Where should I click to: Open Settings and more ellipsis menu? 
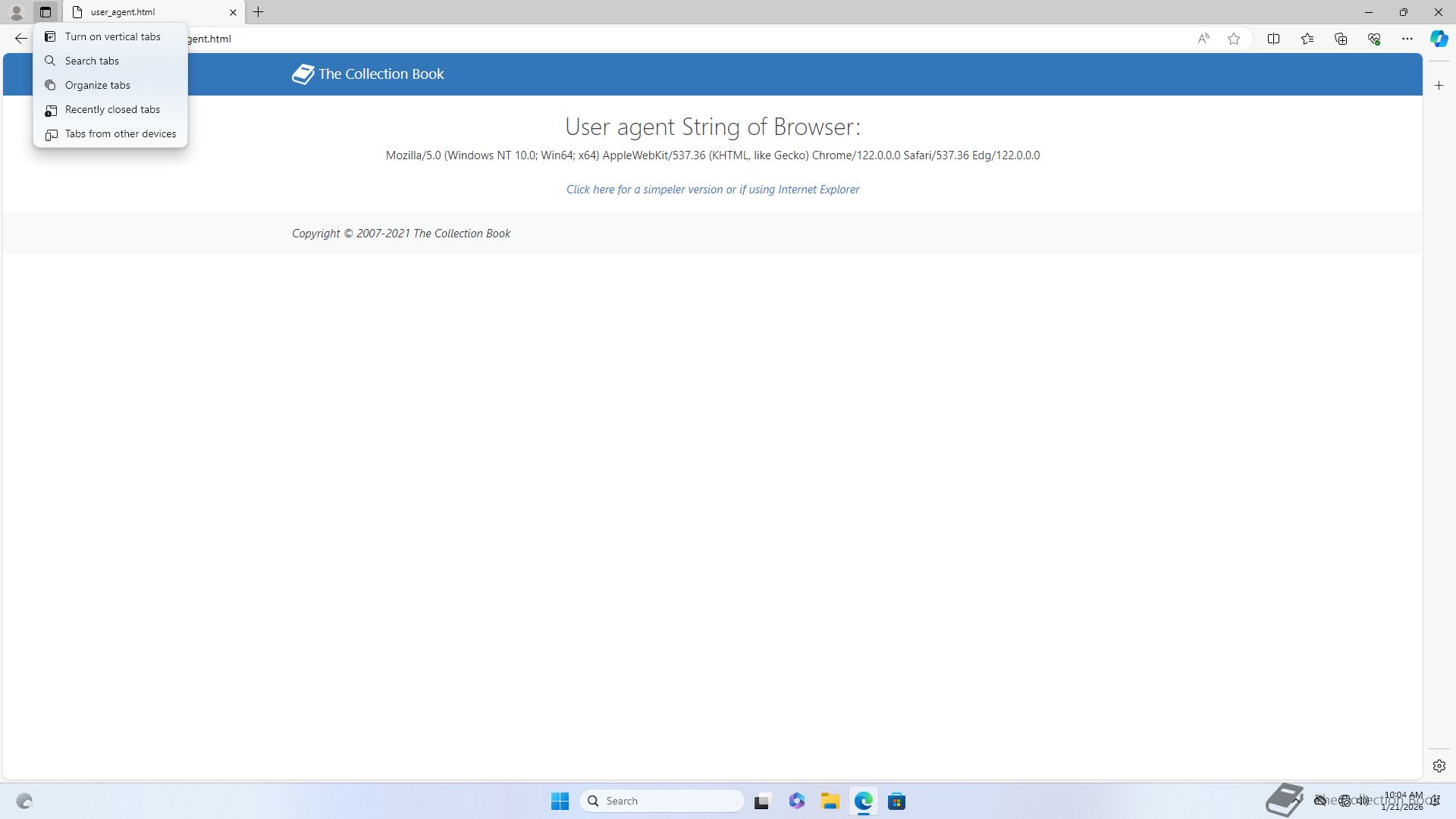pyautogui.click(x=1407, y=39)
